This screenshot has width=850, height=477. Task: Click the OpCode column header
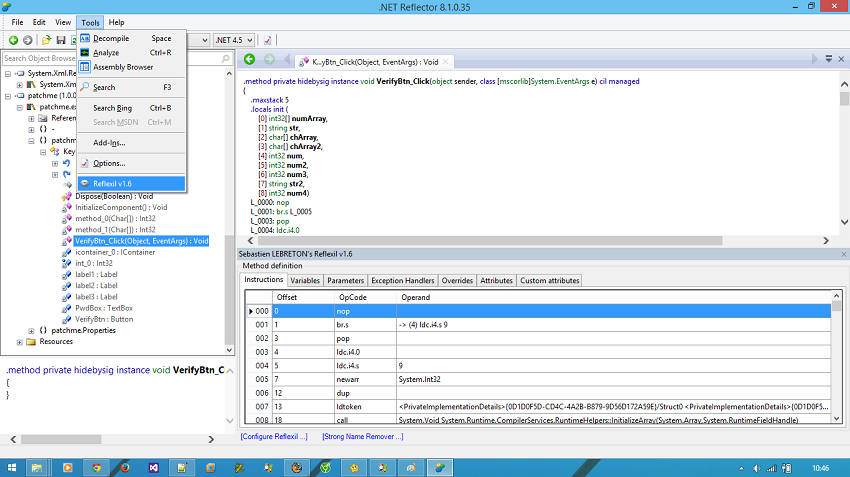coord(365,297)
